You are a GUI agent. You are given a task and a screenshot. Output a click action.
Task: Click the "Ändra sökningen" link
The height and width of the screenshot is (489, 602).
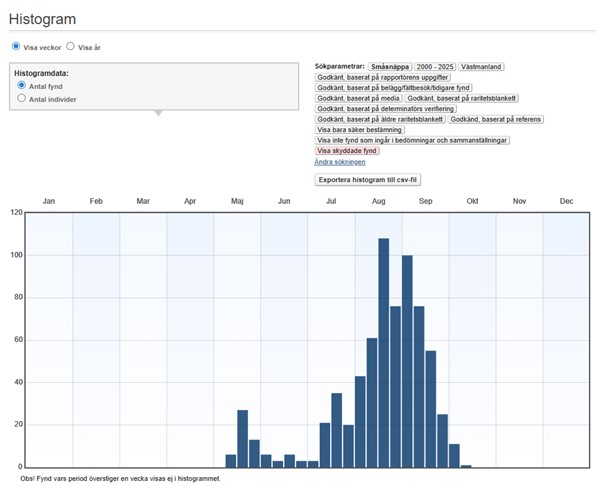pos(340,161)
